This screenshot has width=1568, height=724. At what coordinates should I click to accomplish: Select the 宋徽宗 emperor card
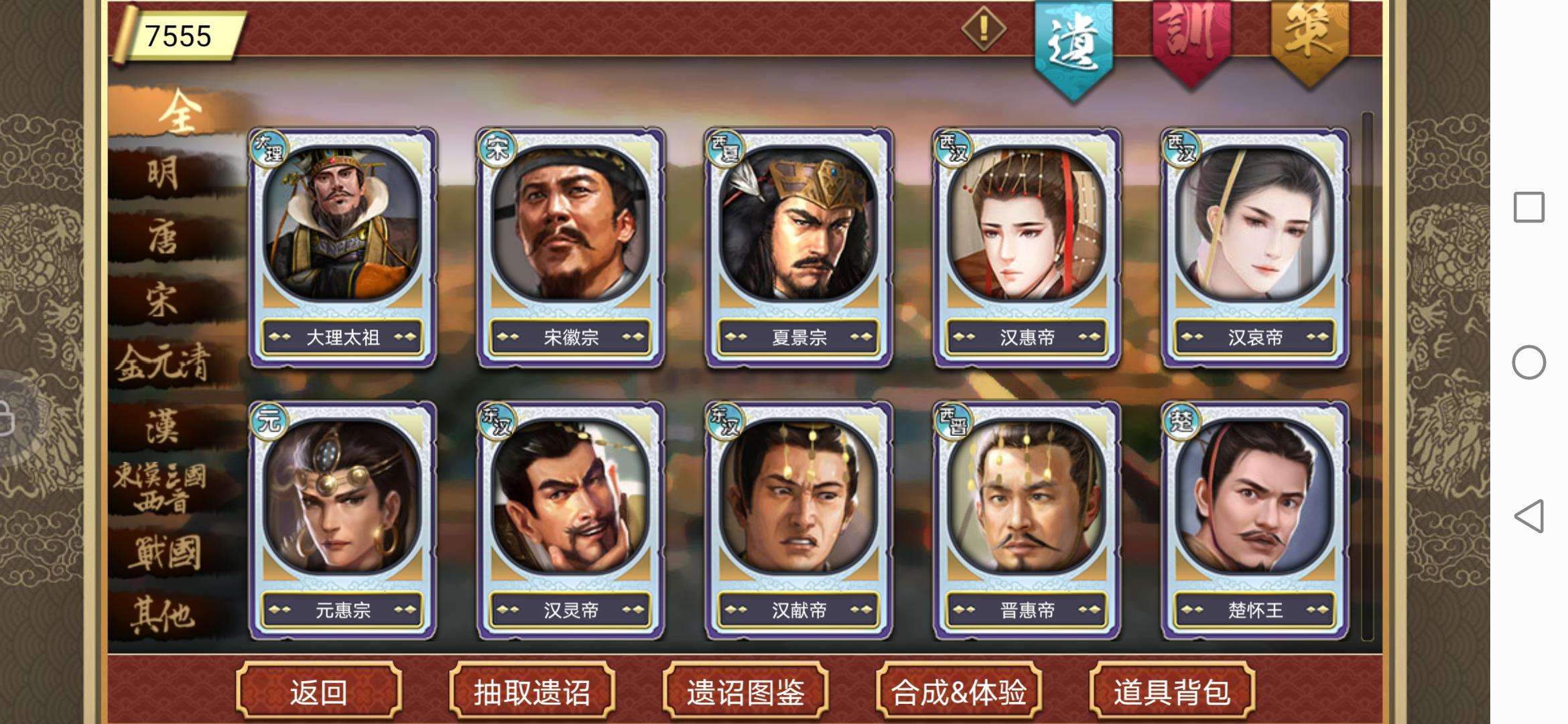[570, 247]
